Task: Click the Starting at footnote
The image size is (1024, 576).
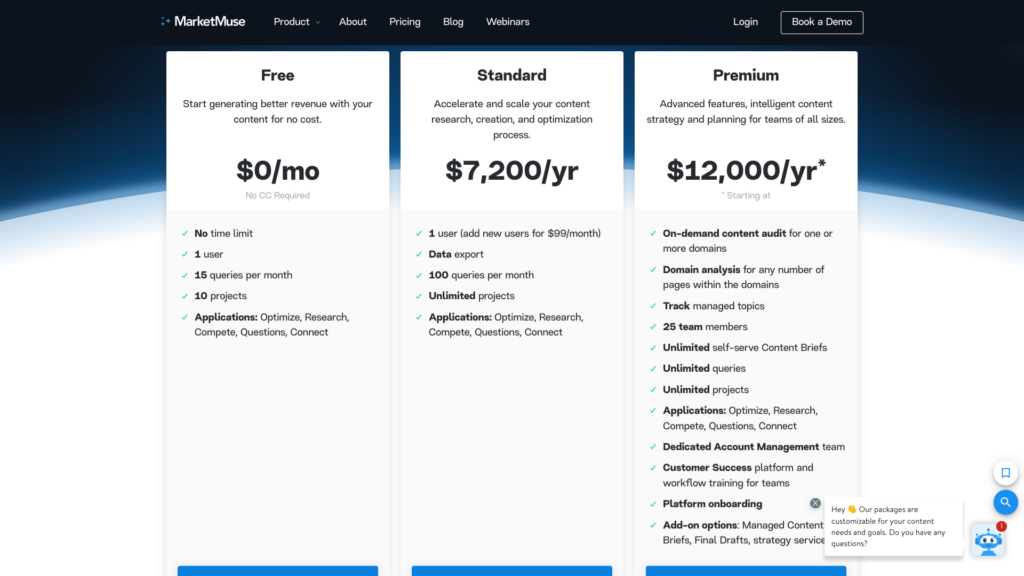Action: tap(746, 195)
